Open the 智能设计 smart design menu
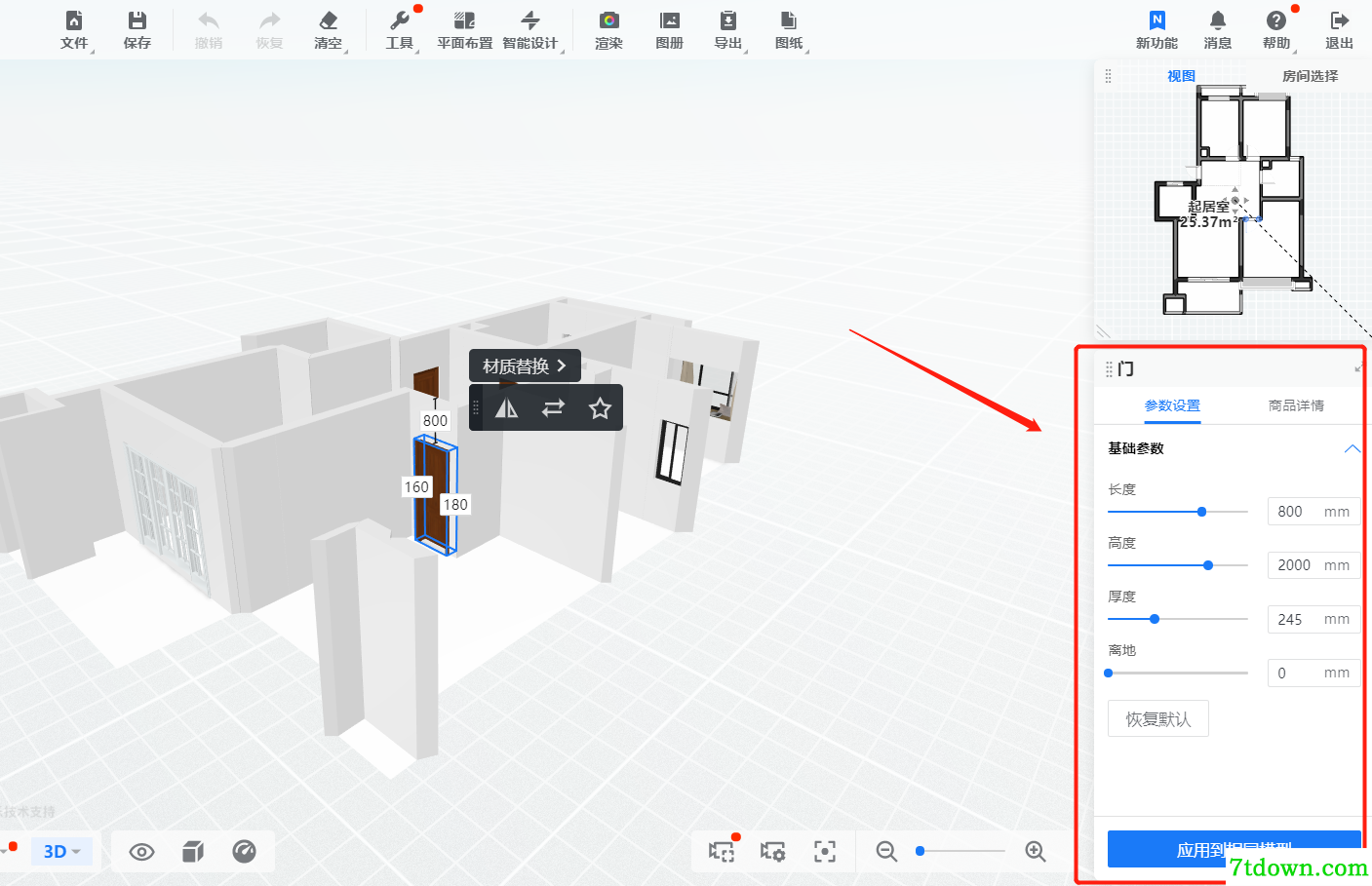Viewport: 1372px width, 886px height. (x=530, y=30)
